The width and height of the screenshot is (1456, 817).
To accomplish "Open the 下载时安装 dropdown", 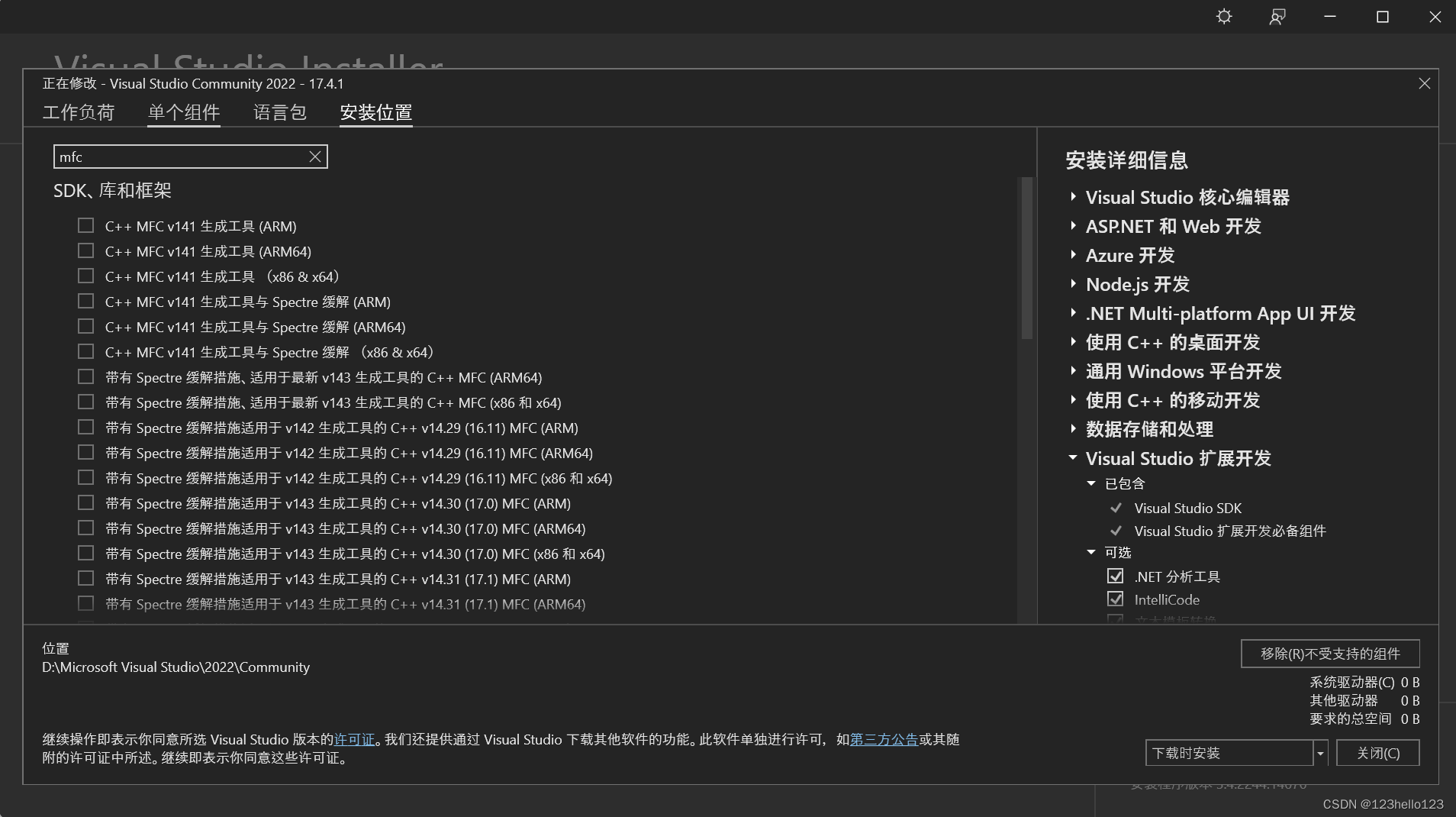I will coord(1319,753).
